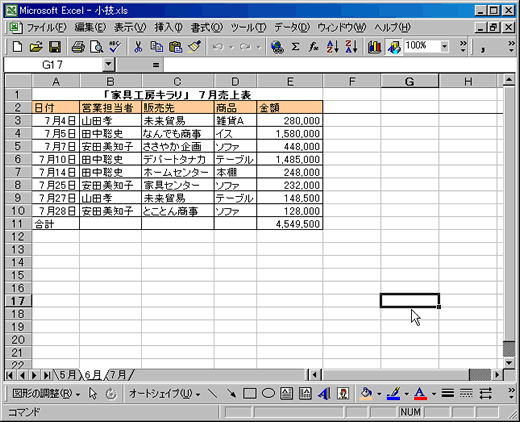This screenshot has height=422, width=520.
Task: Click the Undo arrow icon
Action: pyautogui.click(x=218, y=47)
